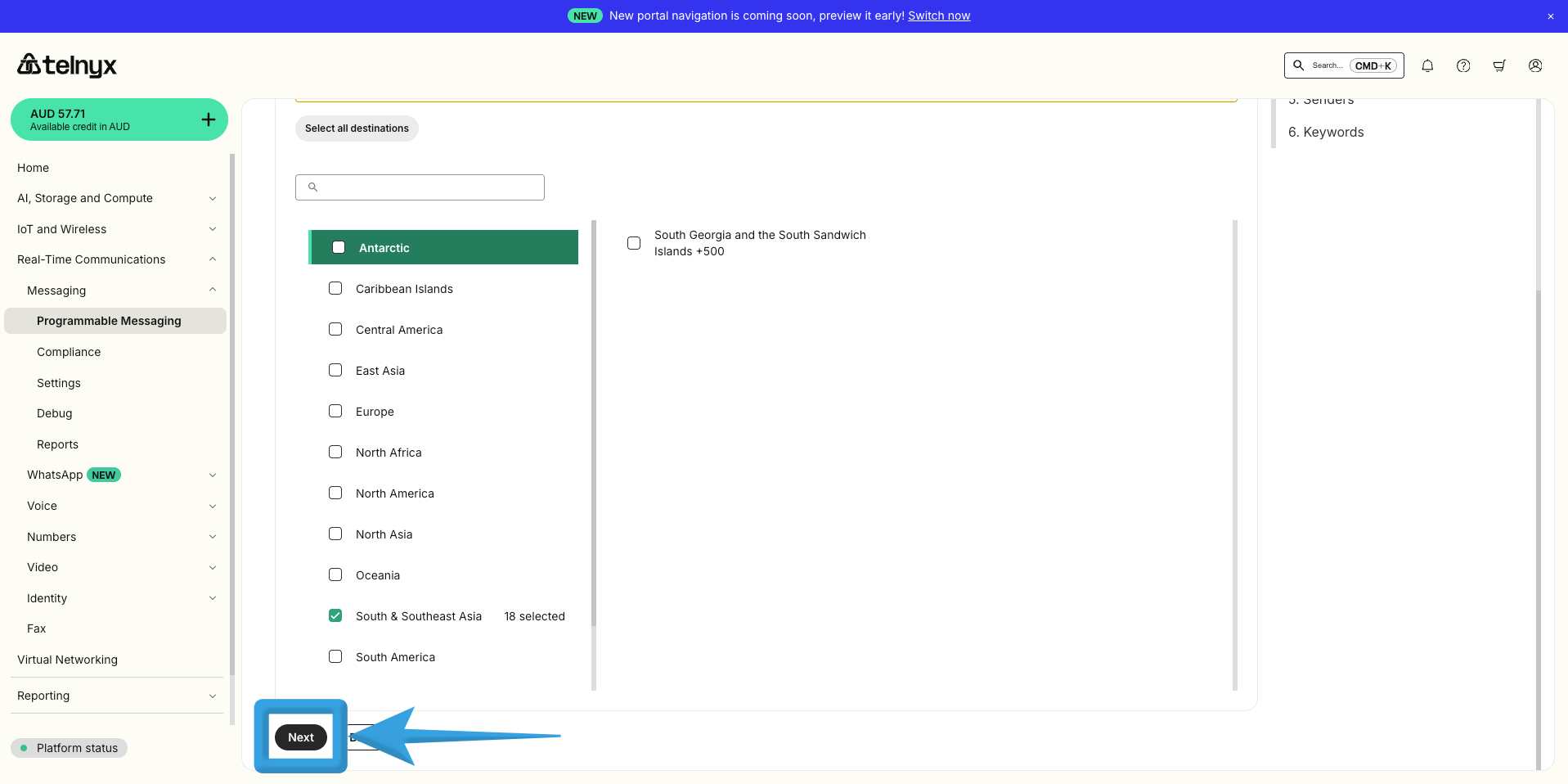Dismiss the new portal navigation banner
The image size is (1568, 784).
(1550, 16)
